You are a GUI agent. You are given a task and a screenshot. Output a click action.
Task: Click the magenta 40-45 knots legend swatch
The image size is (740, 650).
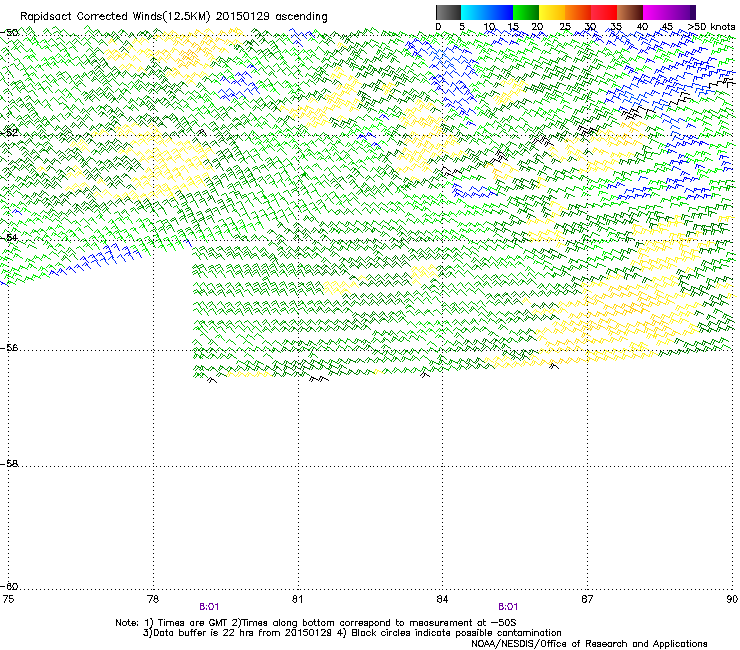(656, 12)
